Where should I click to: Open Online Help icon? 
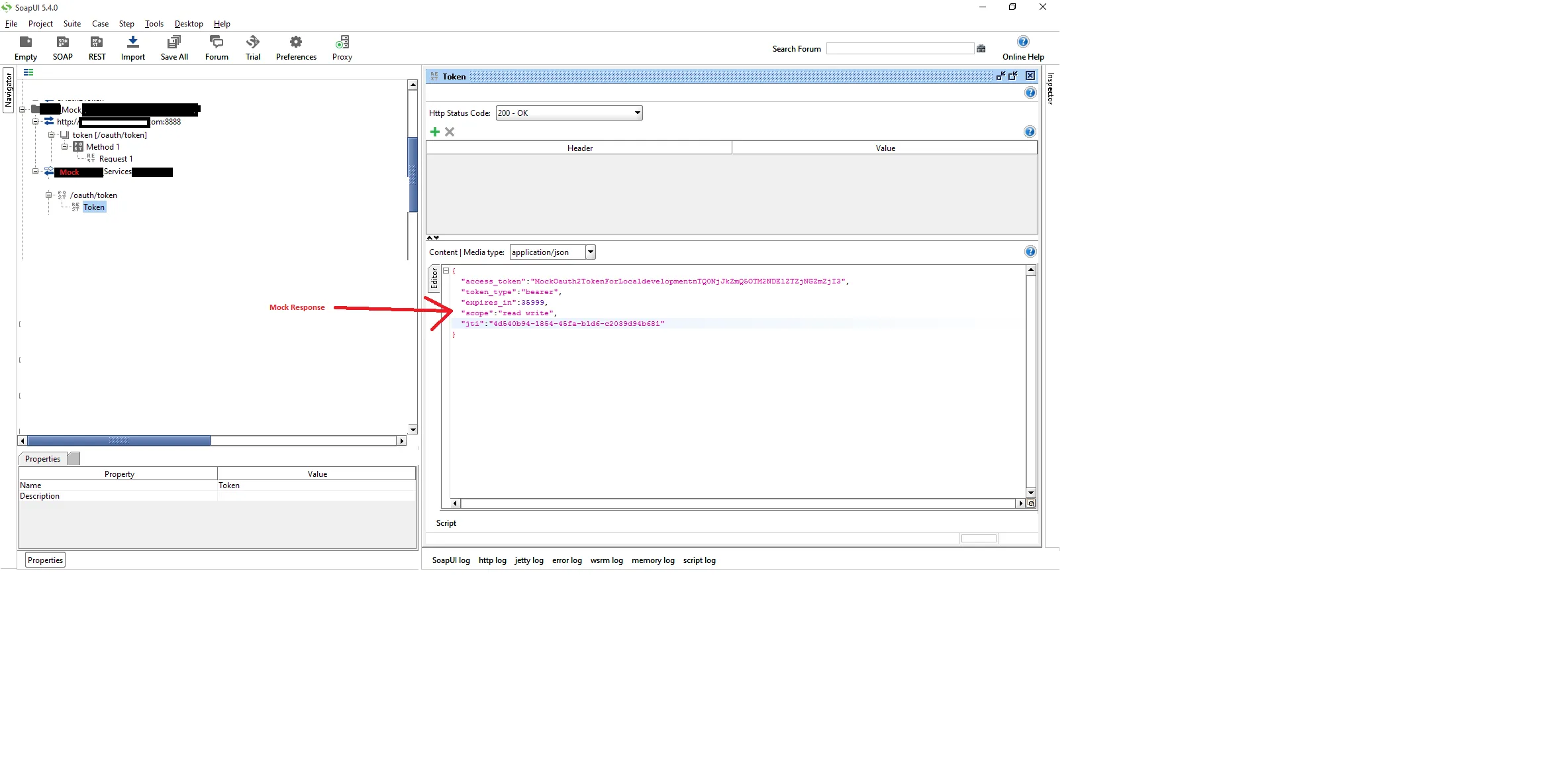click(x=1022, y=42)
